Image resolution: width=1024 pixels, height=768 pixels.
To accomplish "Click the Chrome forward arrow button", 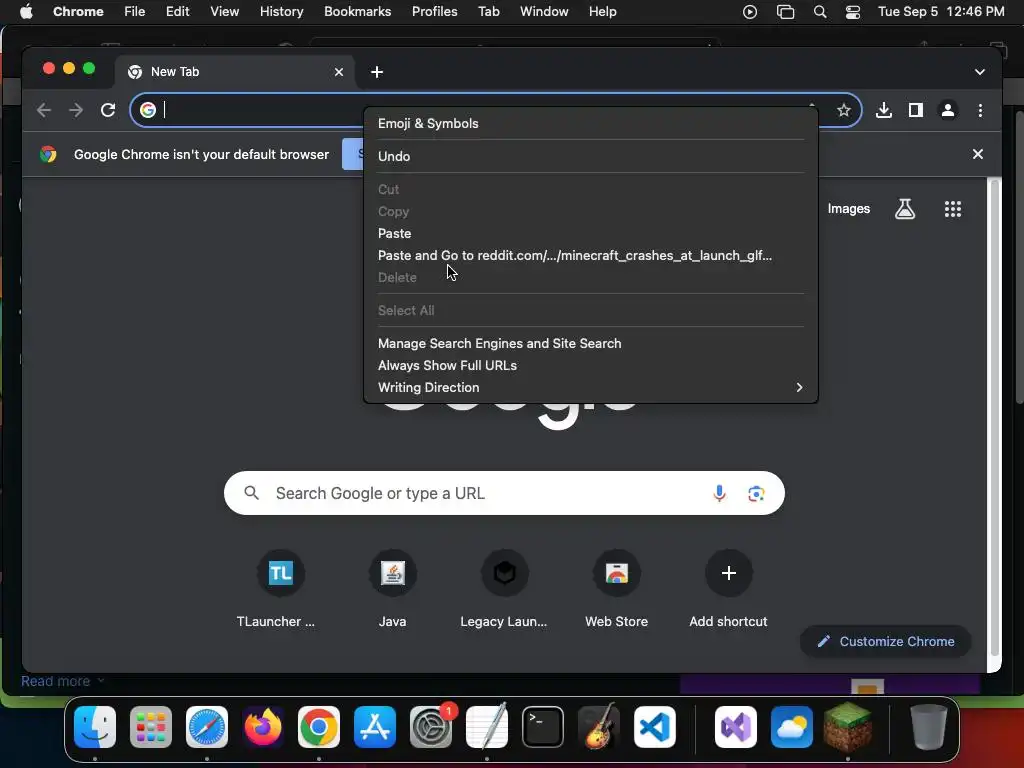I will point(76,110).
